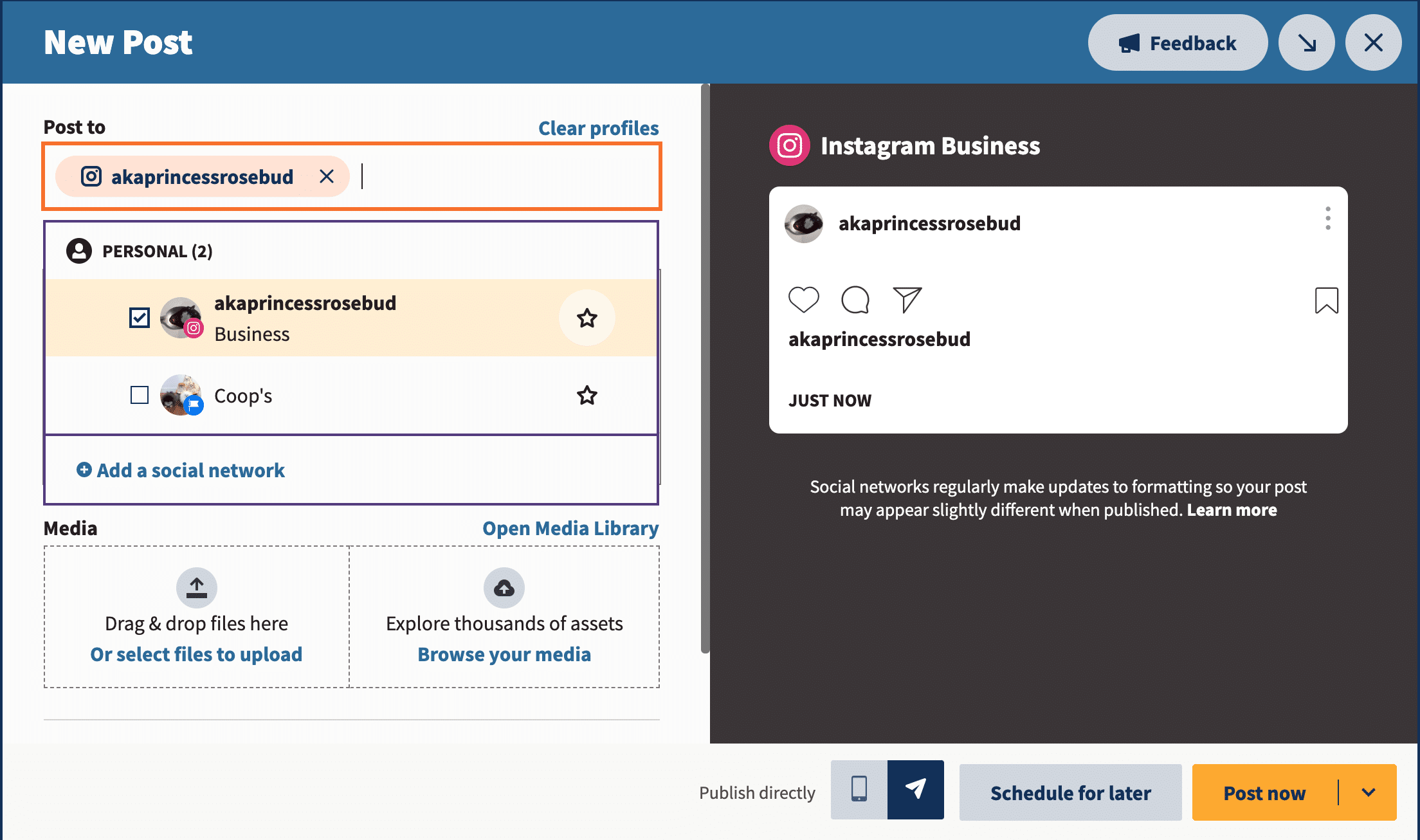Click the Learn more link
The height and width of the screenshot is (840, 1420).
[1232, 510]
